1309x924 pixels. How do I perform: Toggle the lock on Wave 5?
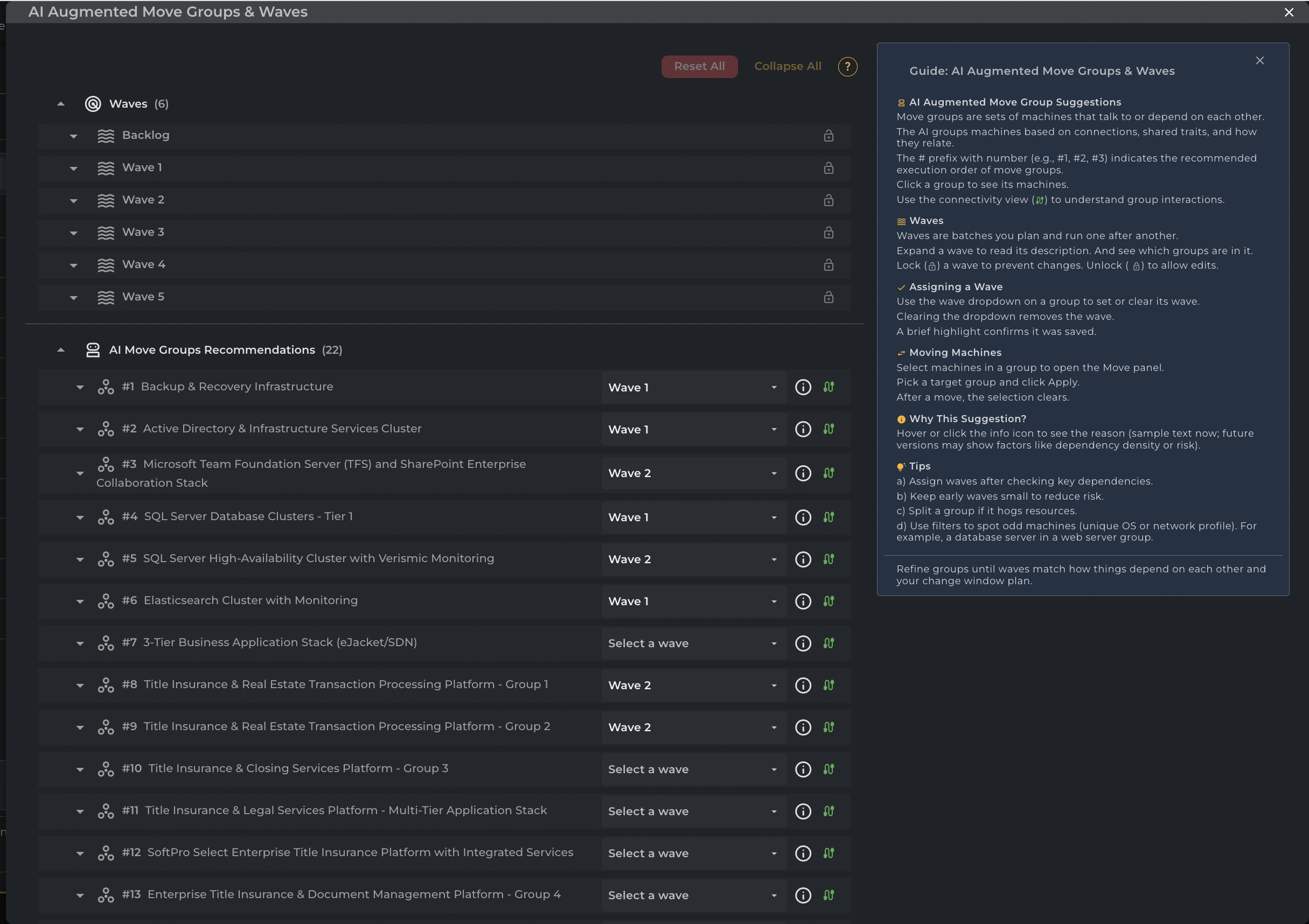[x=828, y=297]
